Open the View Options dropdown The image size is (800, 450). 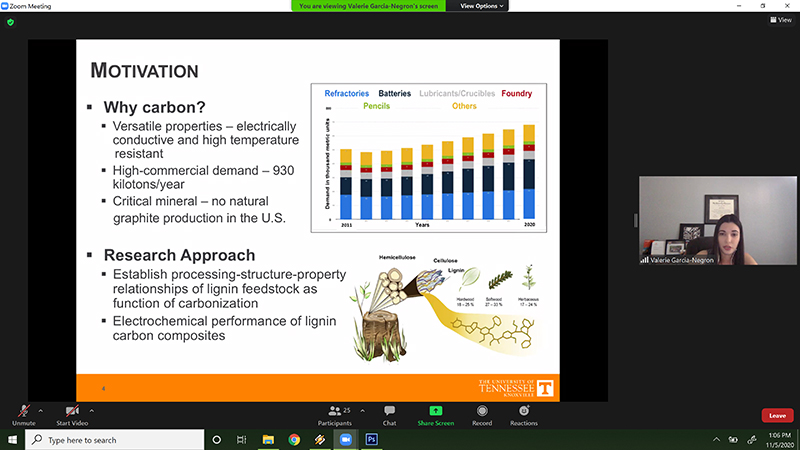pos(482,6)
